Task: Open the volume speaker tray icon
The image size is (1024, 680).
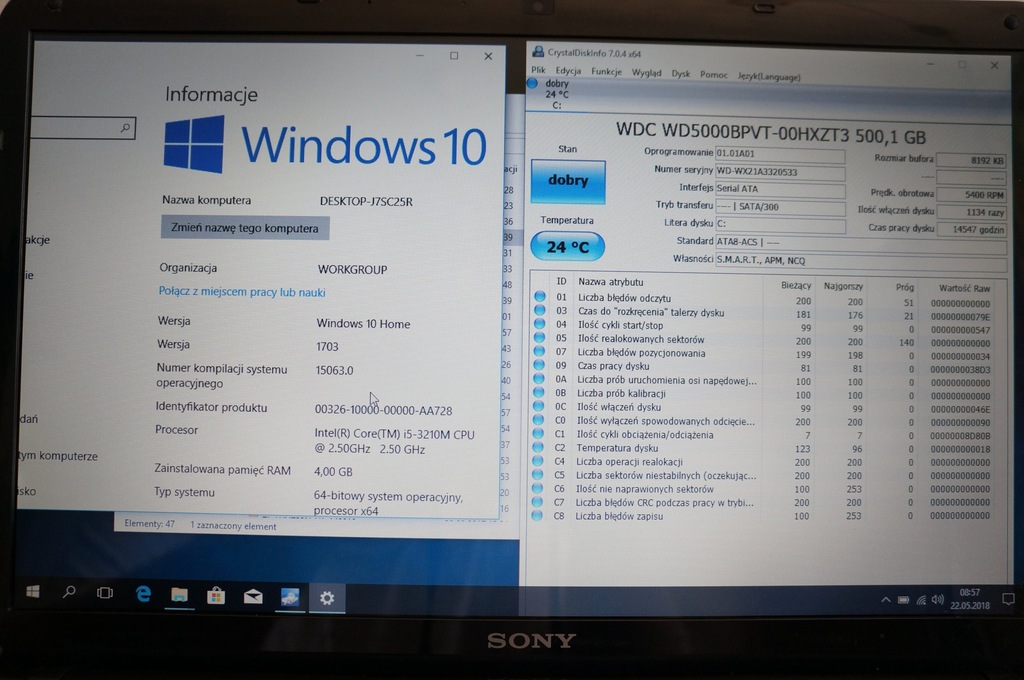Action: tap(938, 600)
